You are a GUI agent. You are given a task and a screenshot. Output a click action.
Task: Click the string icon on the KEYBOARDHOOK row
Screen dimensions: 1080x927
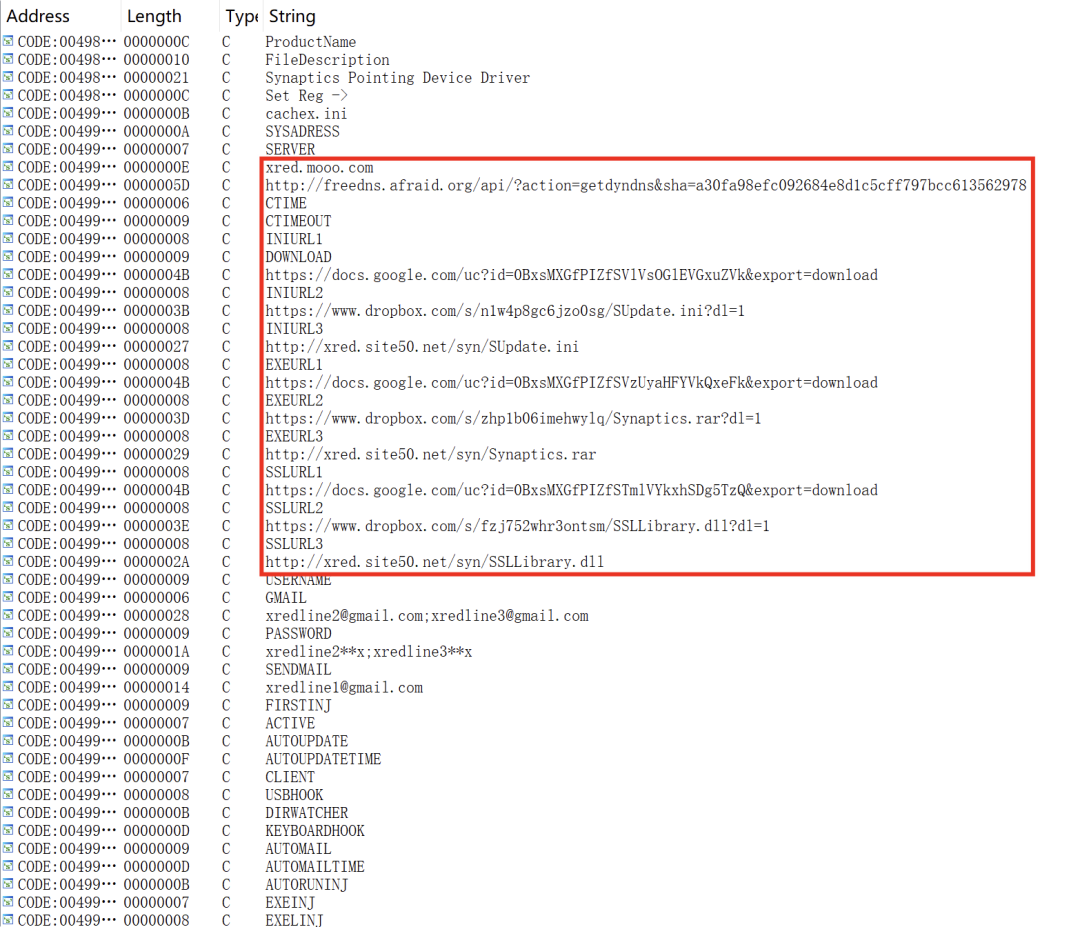click(x=8, y=830)
